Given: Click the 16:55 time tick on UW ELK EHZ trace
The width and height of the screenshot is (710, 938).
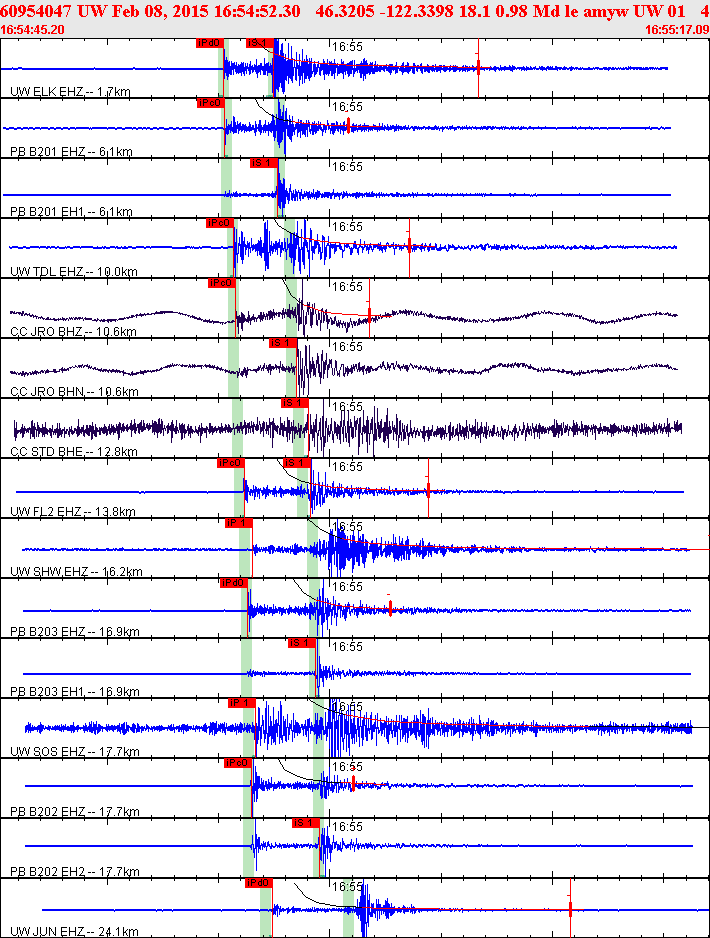Looking at the screenshot, I should click(x=348, y=47).
